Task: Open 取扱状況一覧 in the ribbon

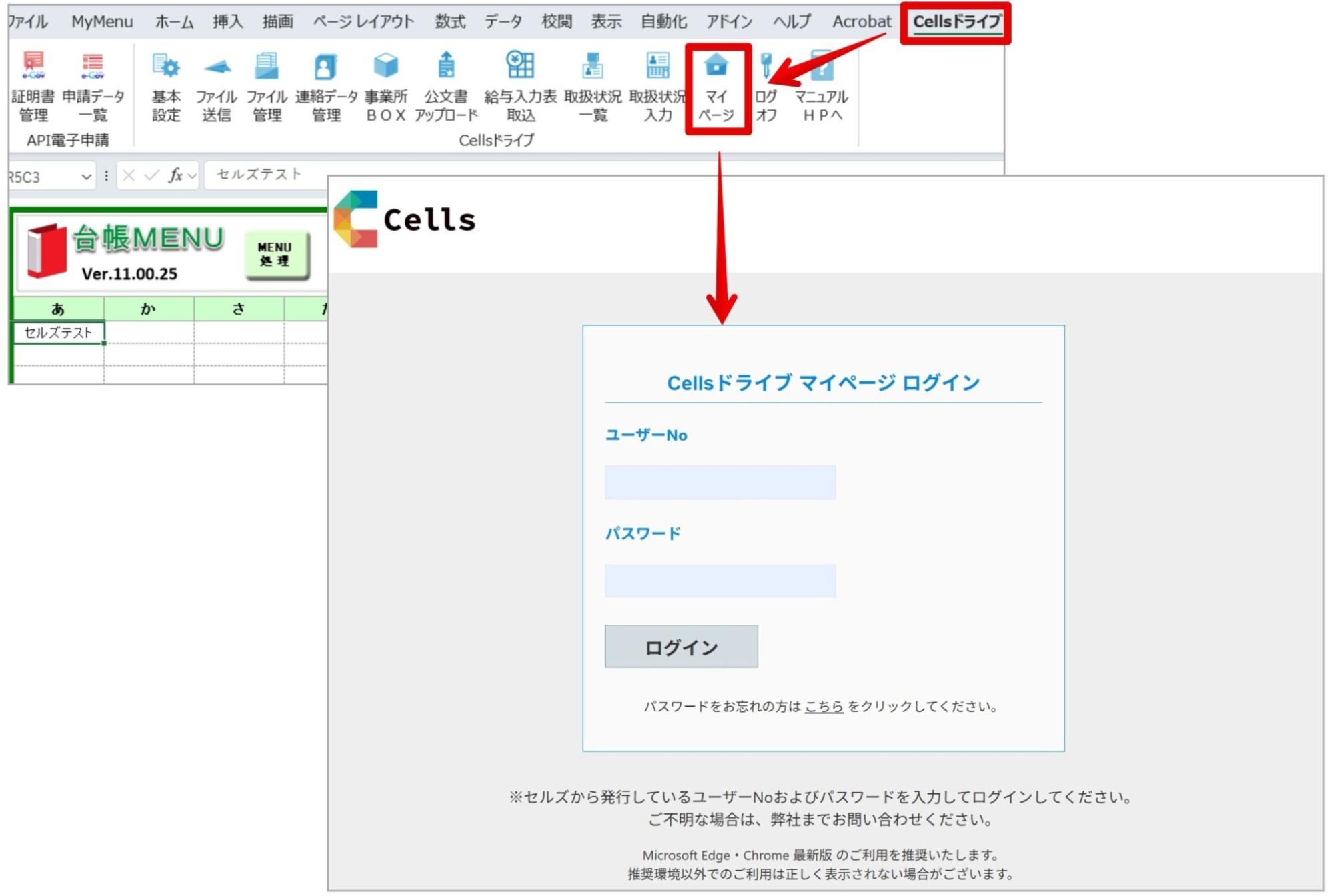Action: coord(593,87)
